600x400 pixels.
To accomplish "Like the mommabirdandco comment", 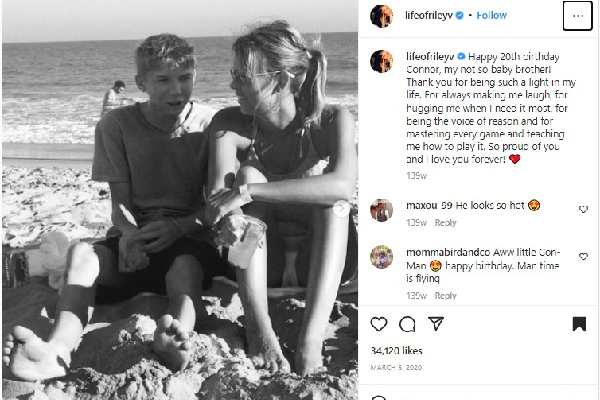I will click(583, 257).
